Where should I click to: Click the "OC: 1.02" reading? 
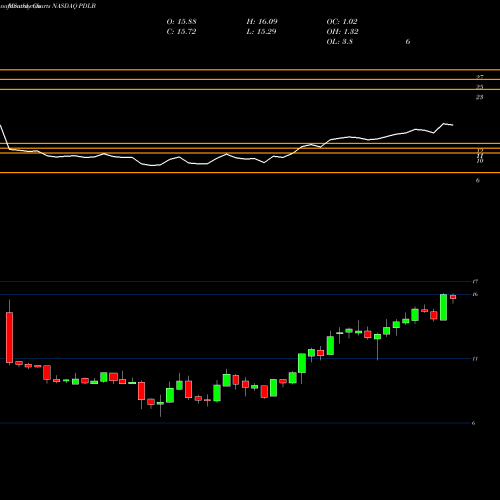click(342, 22)
